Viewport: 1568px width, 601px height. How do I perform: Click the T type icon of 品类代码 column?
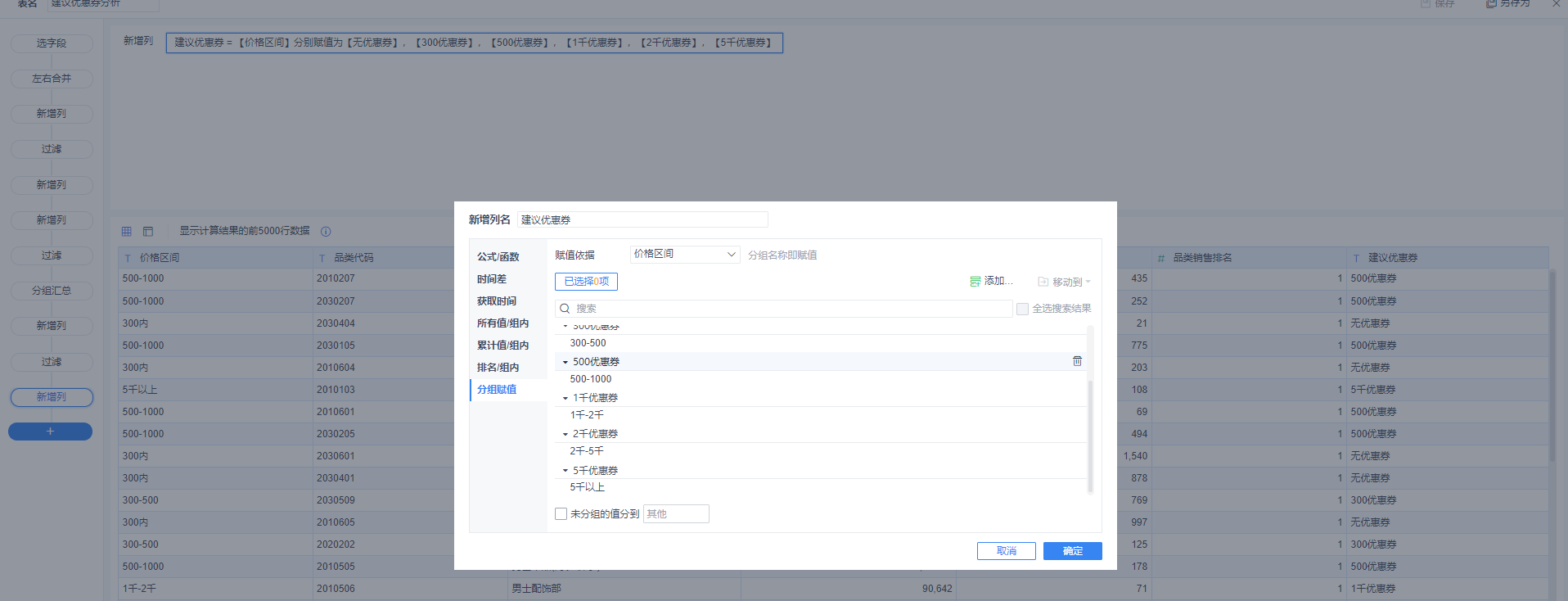coord(322,258)
